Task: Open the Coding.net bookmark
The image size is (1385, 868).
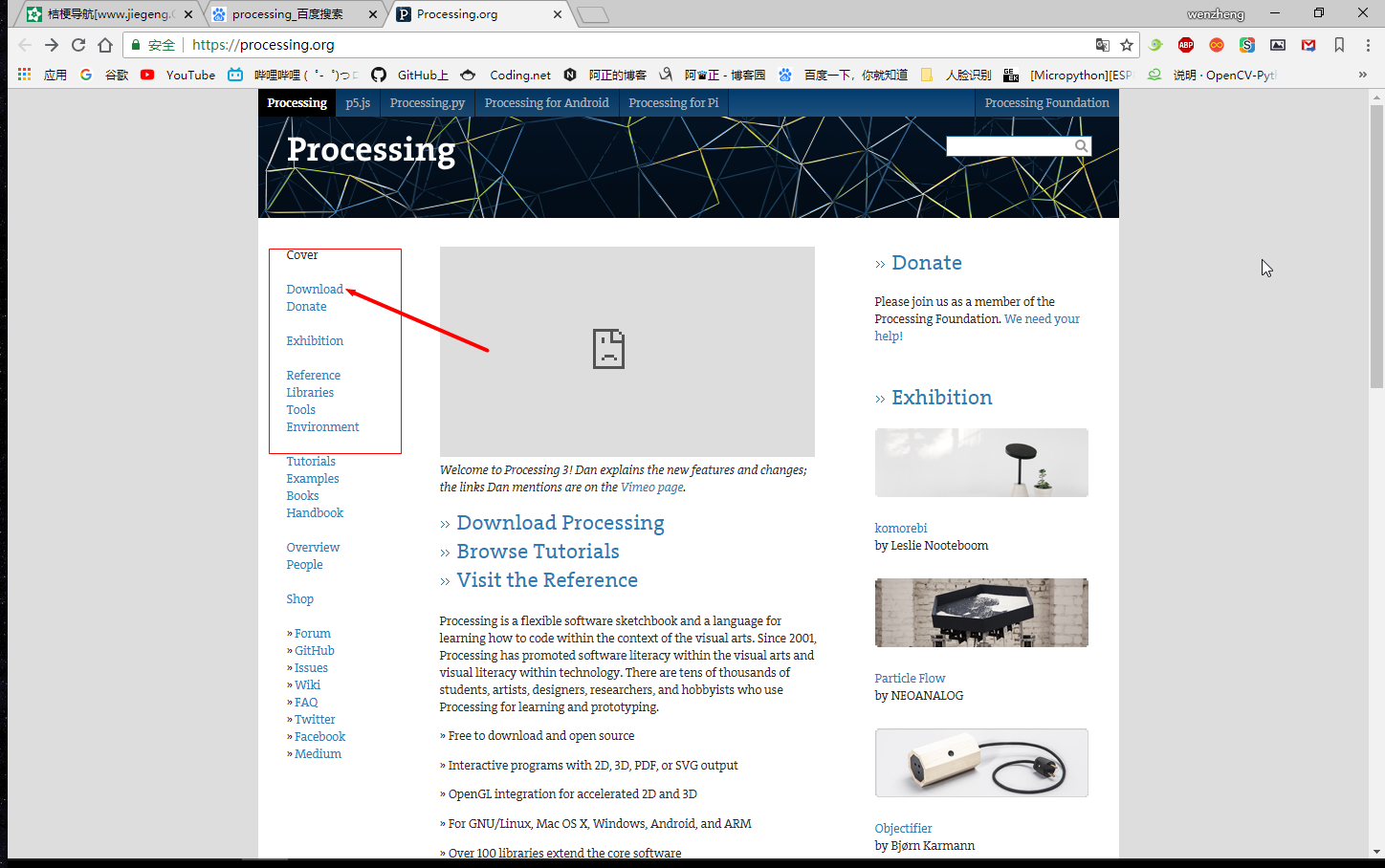Action: [x=506, y=75]
